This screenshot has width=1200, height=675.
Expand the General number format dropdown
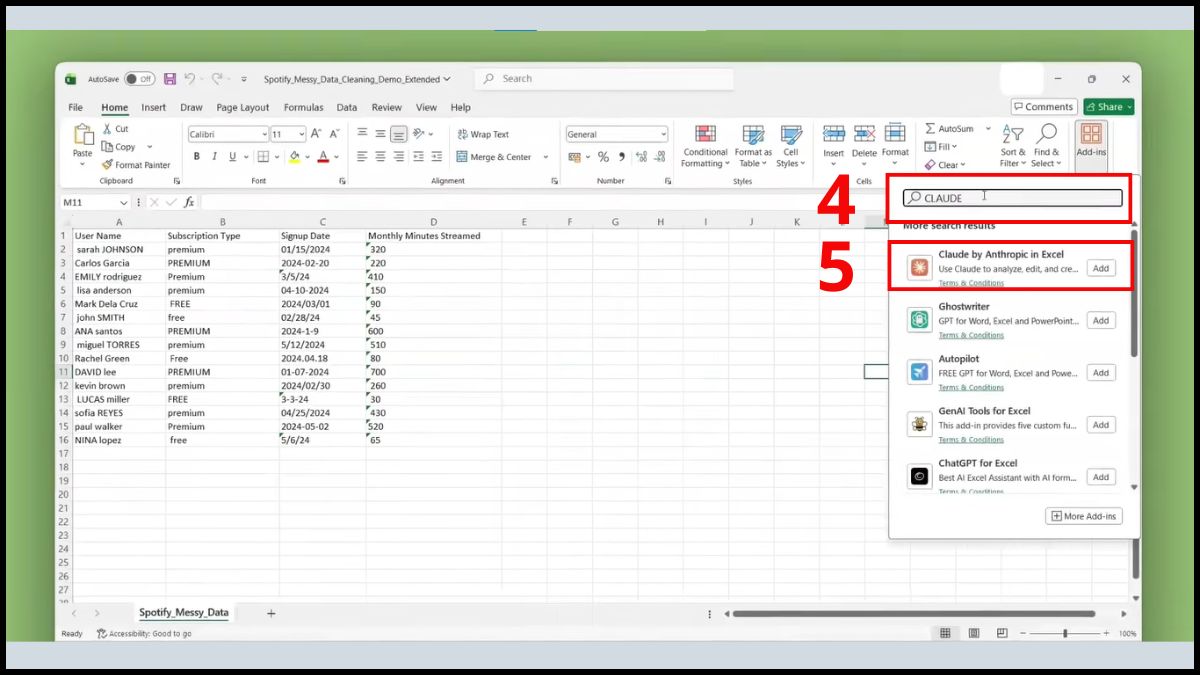click(662, 134)
